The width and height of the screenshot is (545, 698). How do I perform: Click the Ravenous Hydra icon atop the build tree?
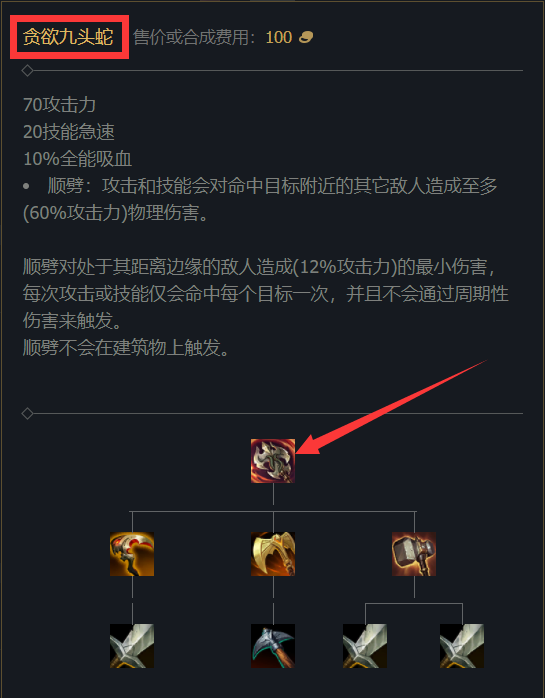[273, 461]
